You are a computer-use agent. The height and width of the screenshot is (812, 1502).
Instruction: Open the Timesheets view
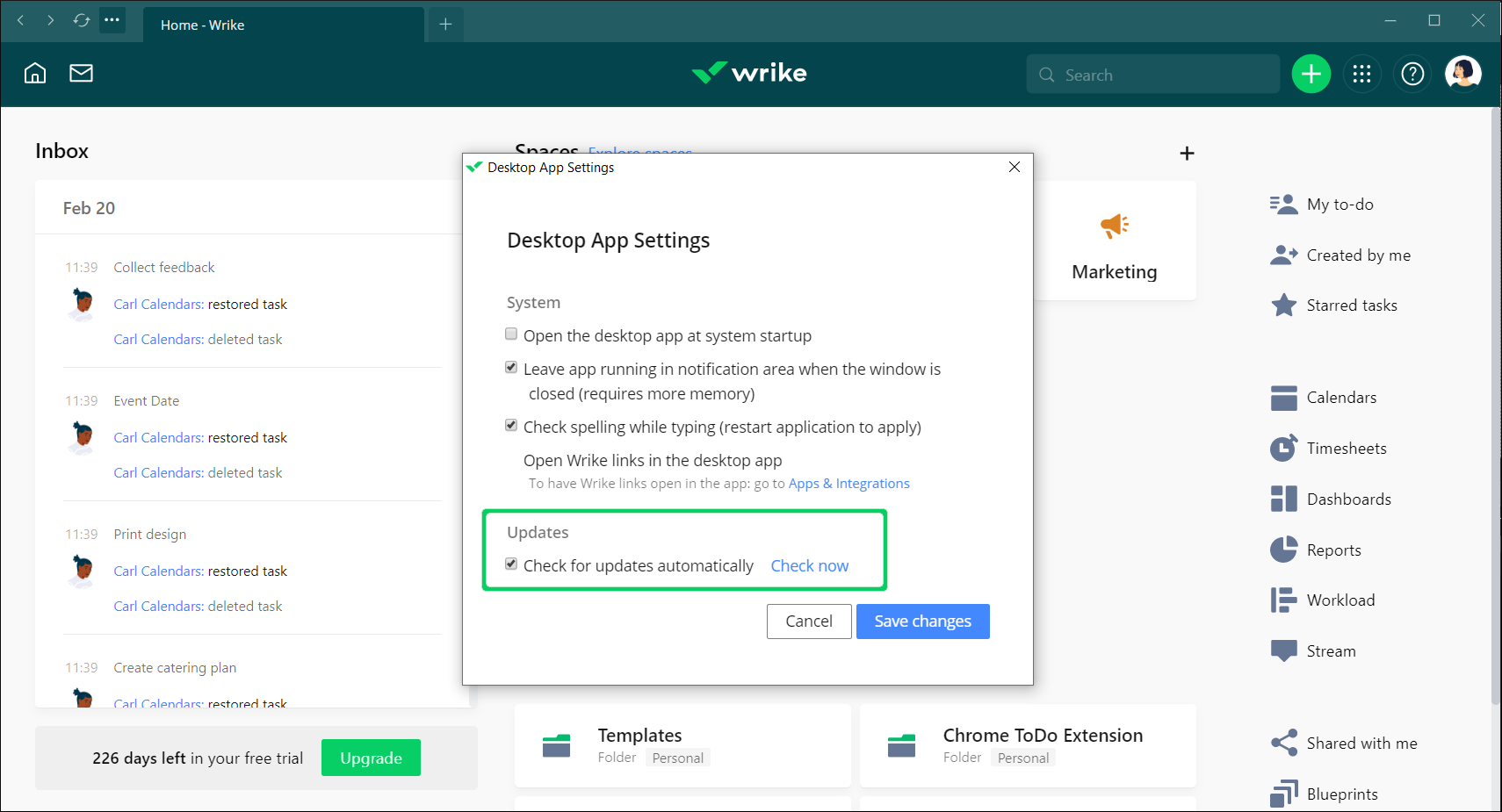click(x=1347, y=448)
